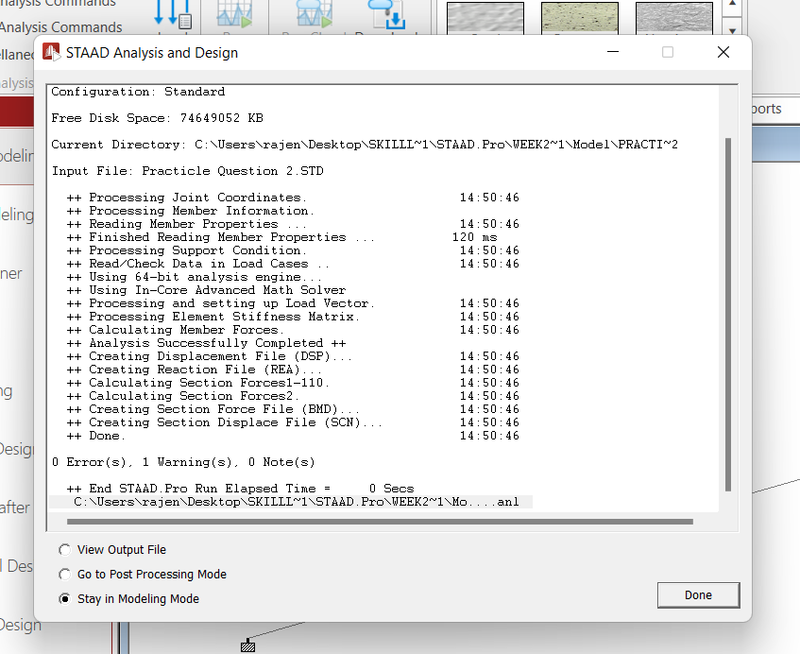Image resolution: width=800 pixels, height=654 pixels.
Task: Close the STAAD Analysis and Design dialog
Action: (x=723, y=52)
